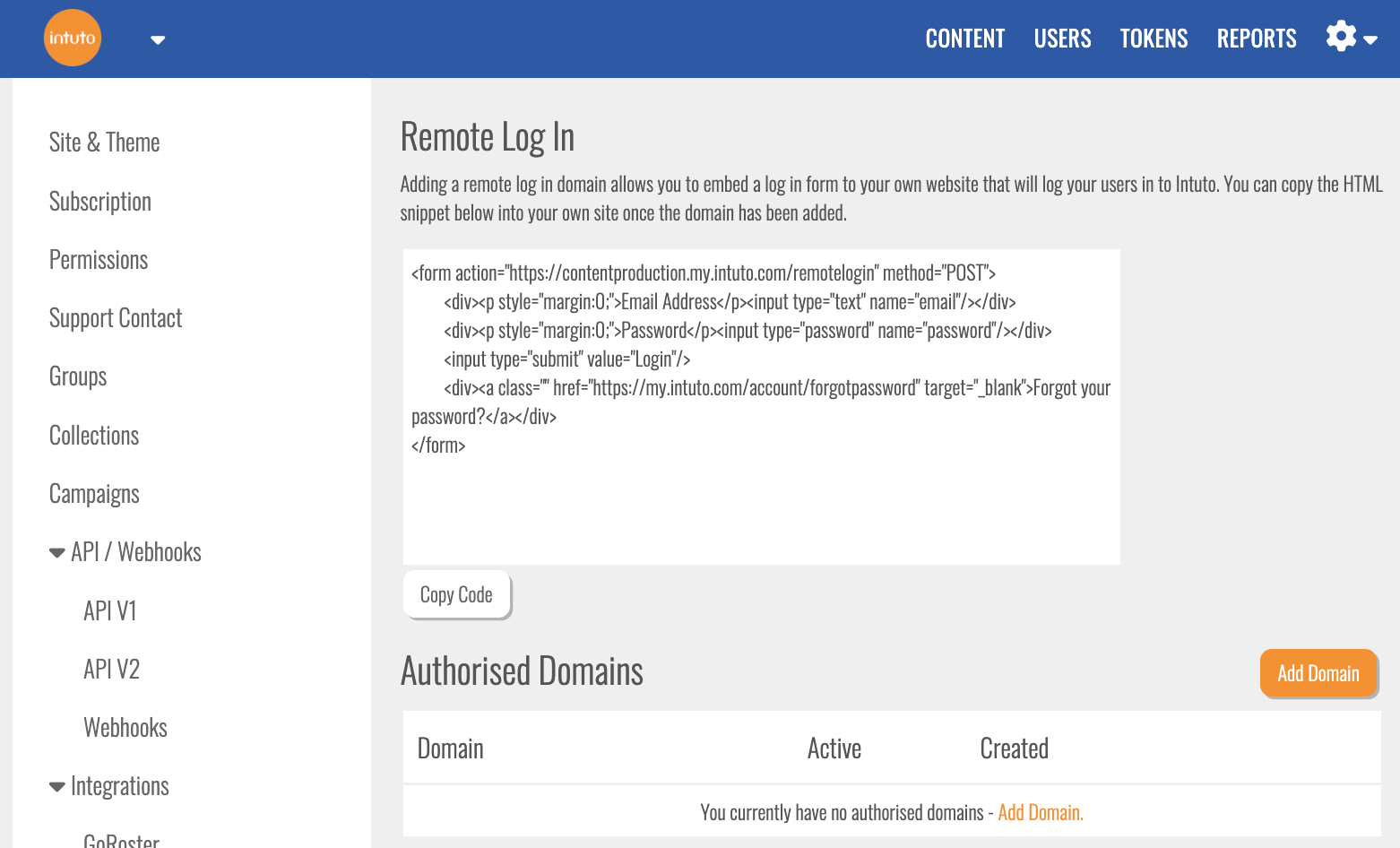Go to the USERS menu

tap(1062, 39)
